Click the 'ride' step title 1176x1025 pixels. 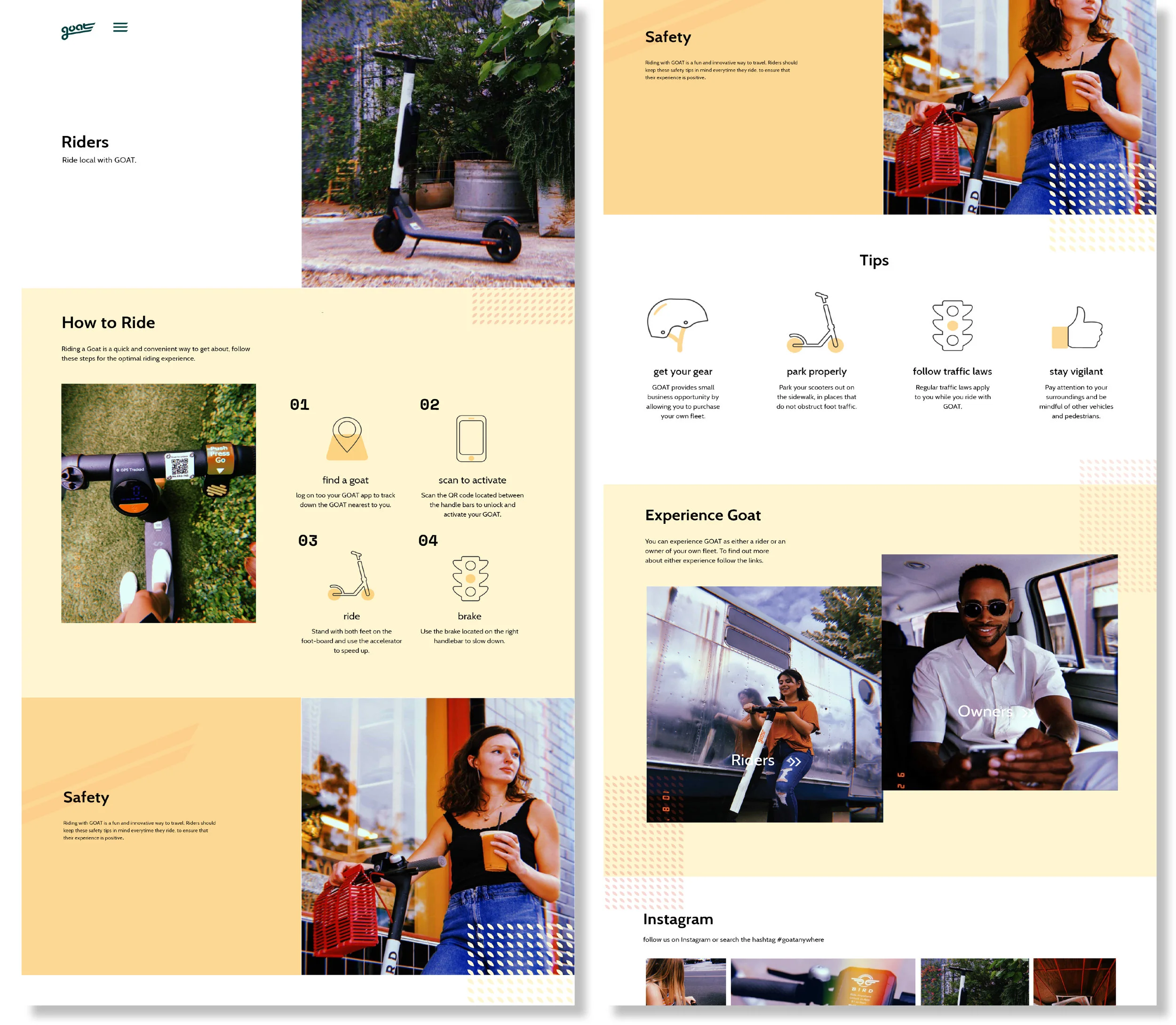coord(351,616)
